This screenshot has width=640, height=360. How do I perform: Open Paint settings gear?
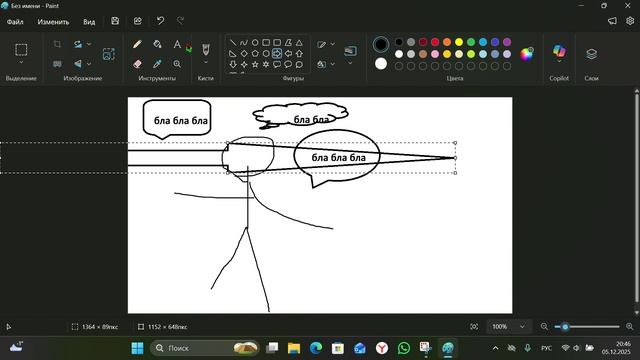630,21
